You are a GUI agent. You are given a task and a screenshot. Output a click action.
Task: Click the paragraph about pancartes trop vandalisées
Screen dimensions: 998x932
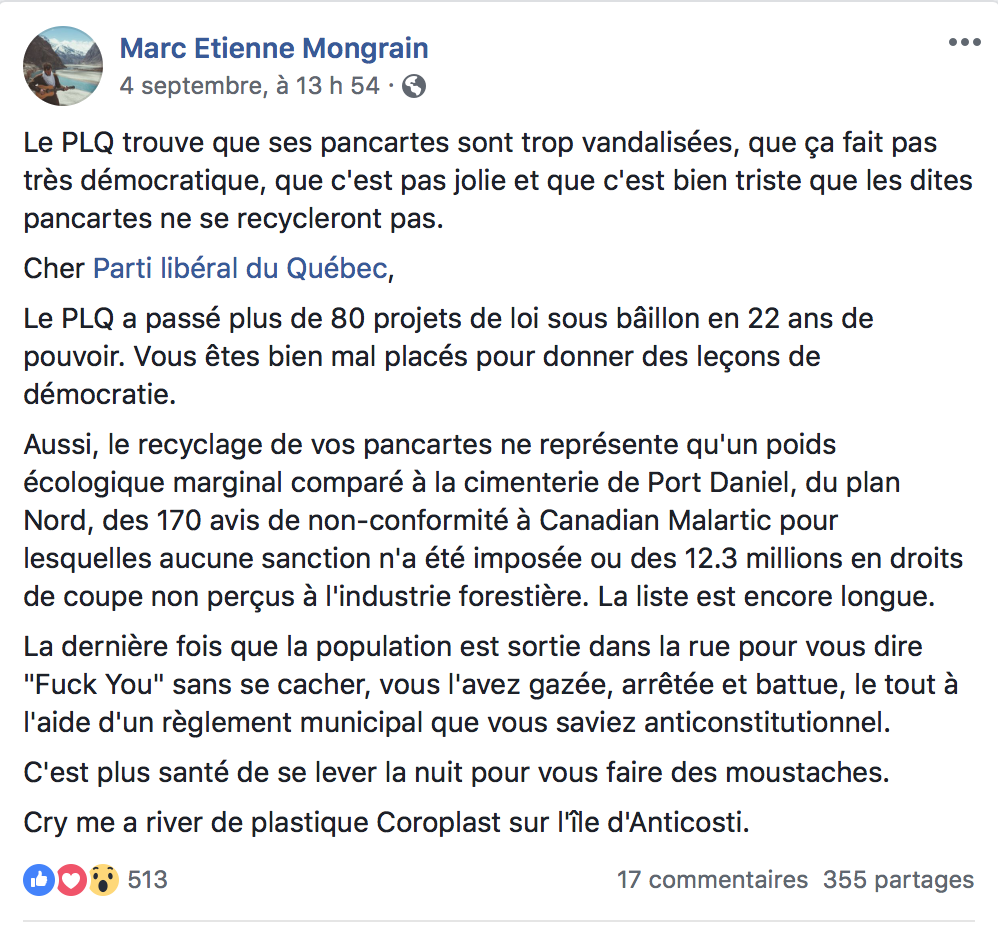point(498,181)
